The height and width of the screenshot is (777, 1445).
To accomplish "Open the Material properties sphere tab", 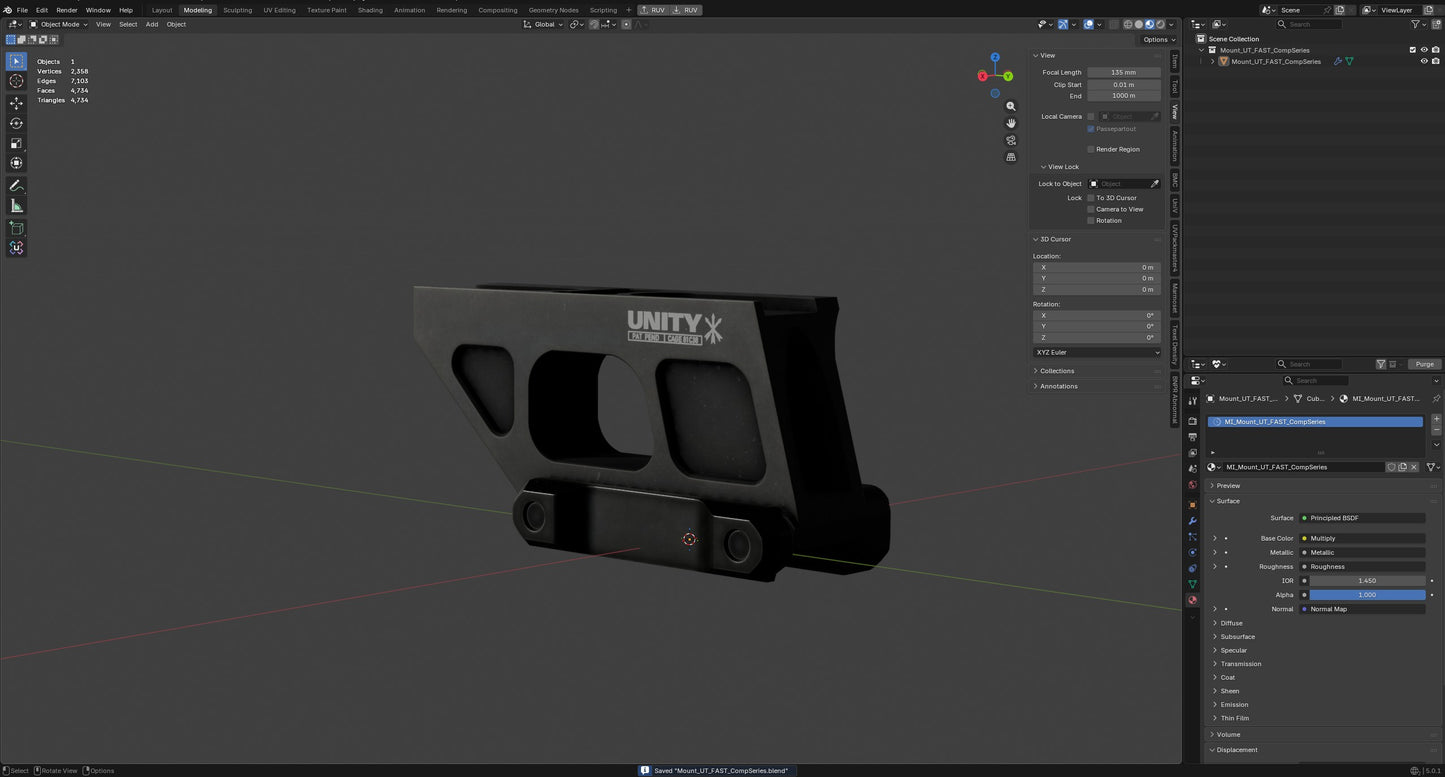I will [1192, 600].
